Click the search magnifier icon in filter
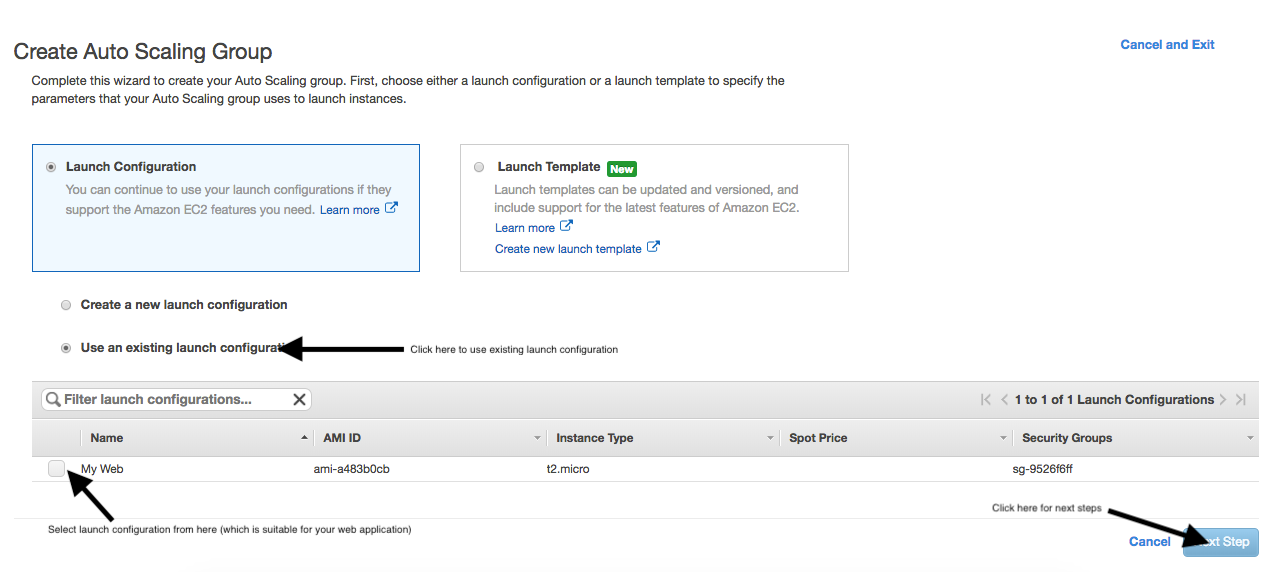 coord(53,400)
